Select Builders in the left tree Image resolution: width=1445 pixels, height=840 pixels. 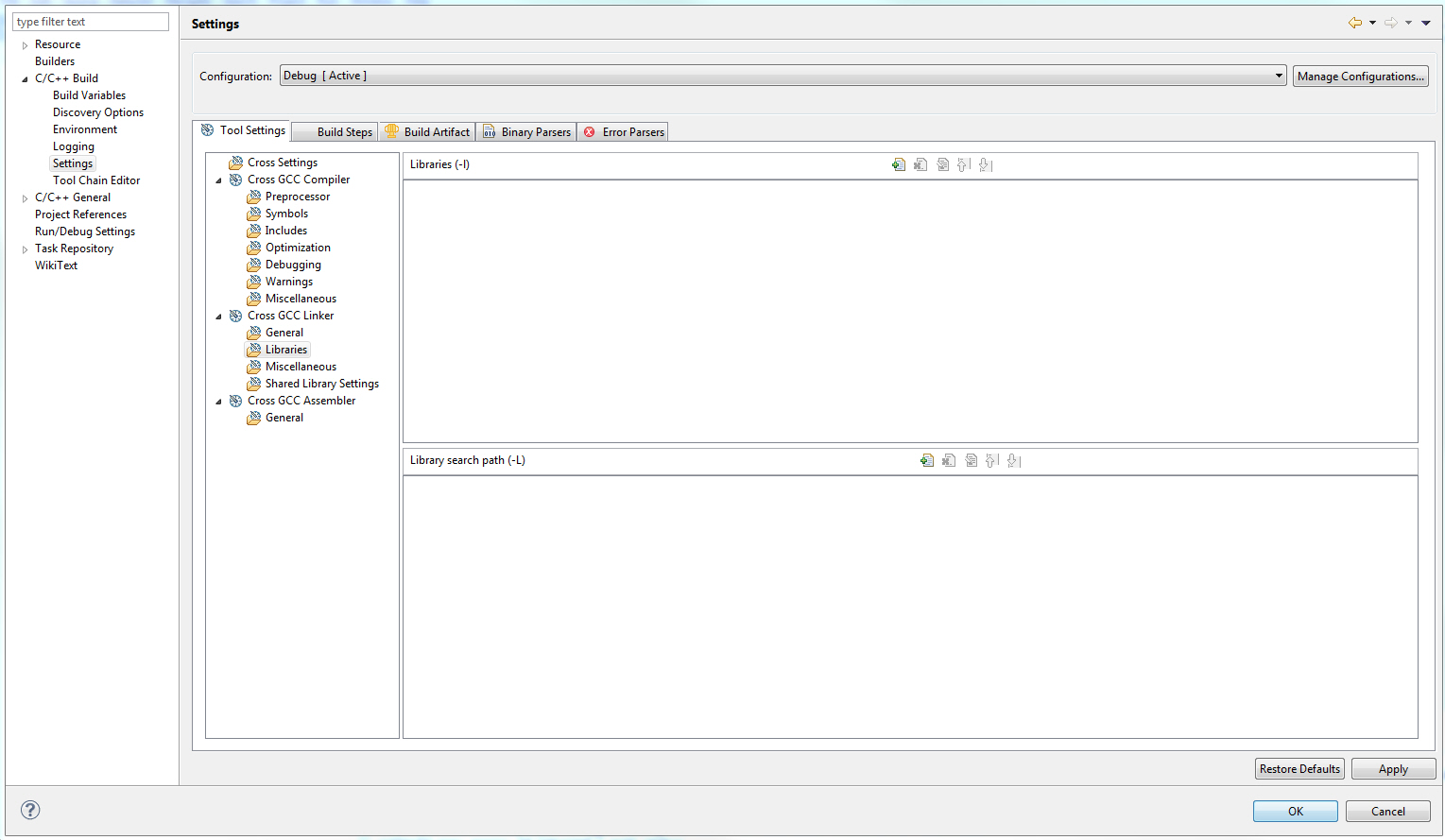[55, 61]
